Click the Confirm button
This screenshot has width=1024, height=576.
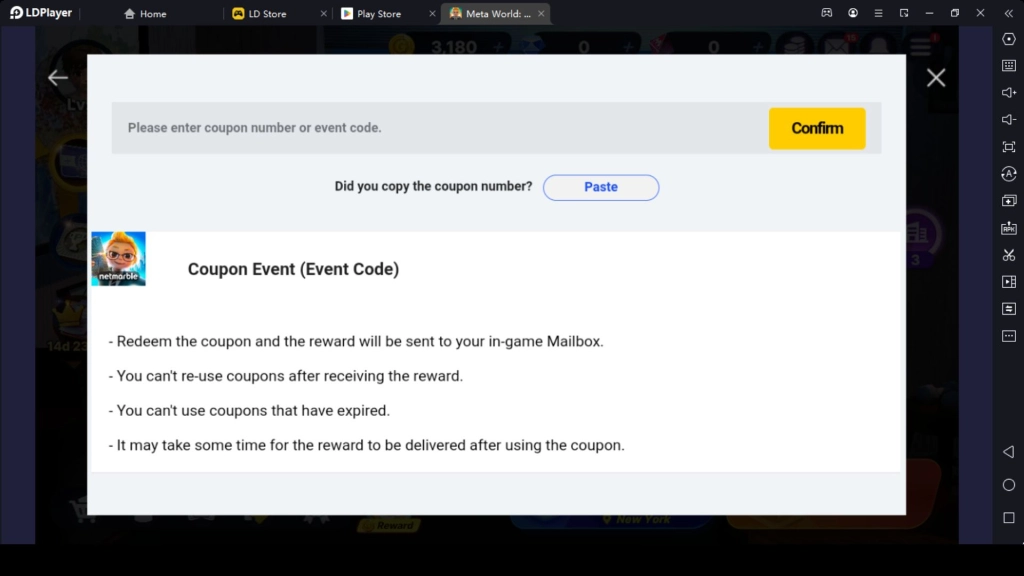tap(817, 128)
